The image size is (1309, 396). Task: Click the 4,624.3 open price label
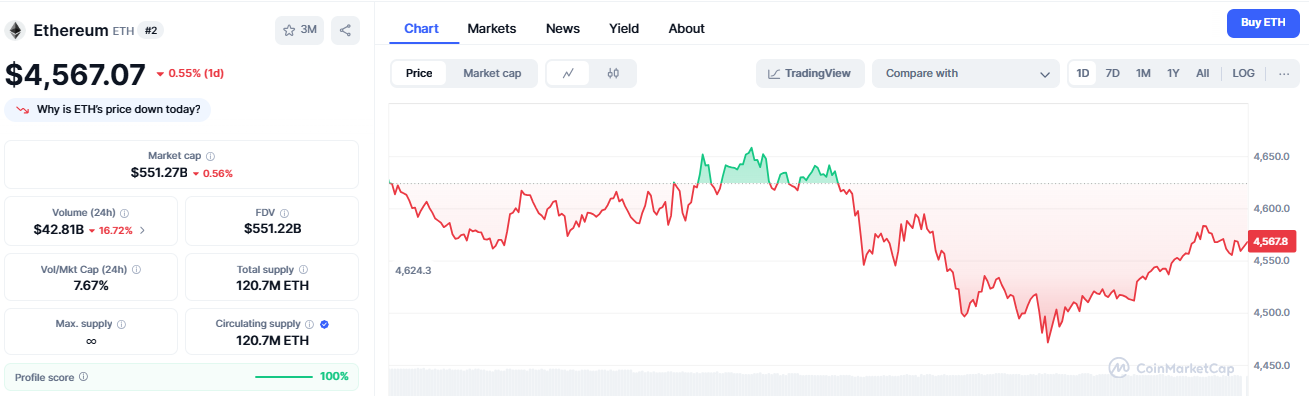413,270
